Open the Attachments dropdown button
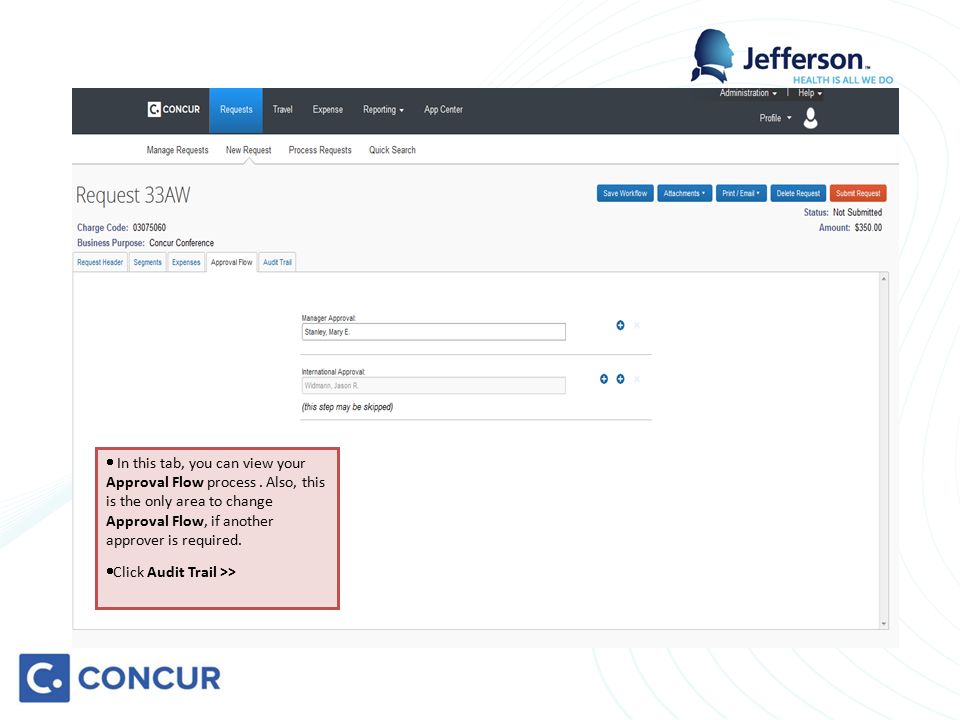This screenshot has width=960, height=720. coord(684,193)
